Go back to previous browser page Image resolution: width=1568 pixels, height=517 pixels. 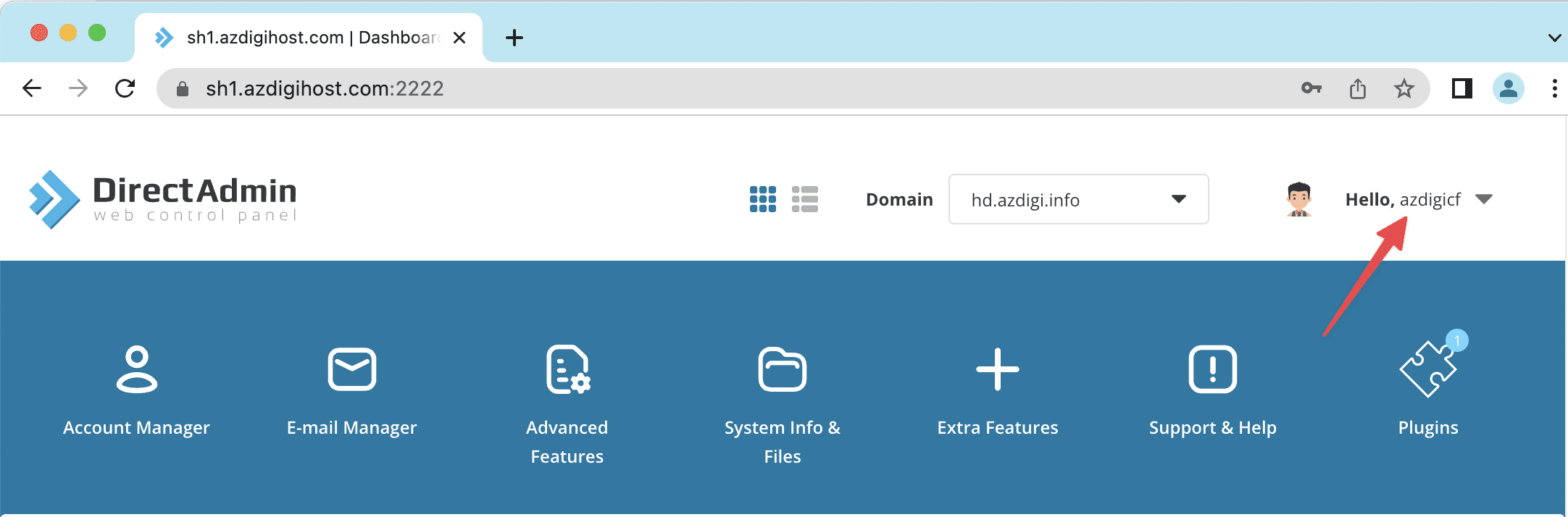point(32,88)
